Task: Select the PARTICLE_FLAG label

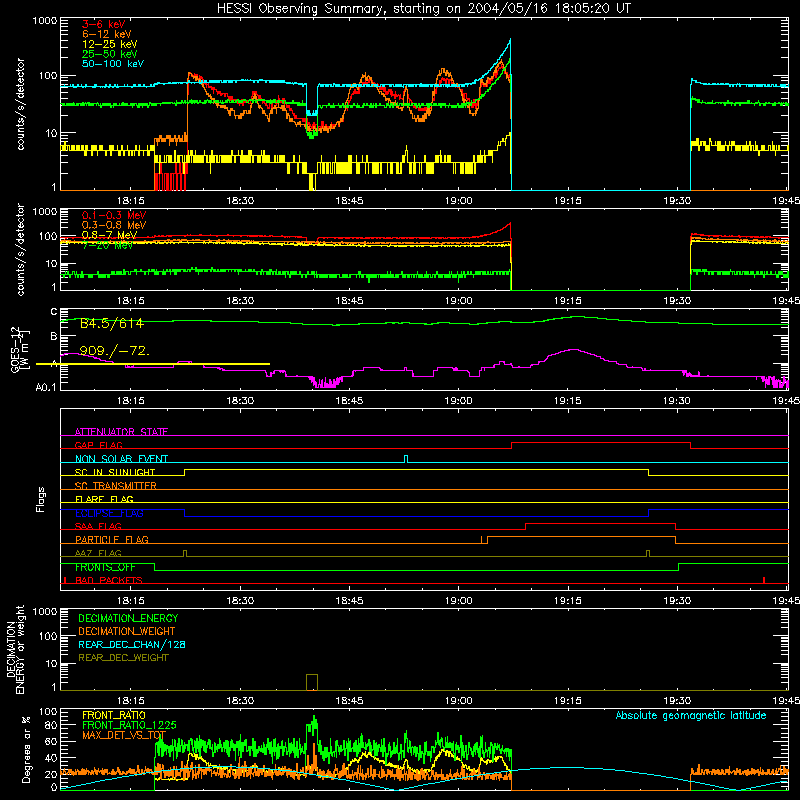Action: point(112,539)
